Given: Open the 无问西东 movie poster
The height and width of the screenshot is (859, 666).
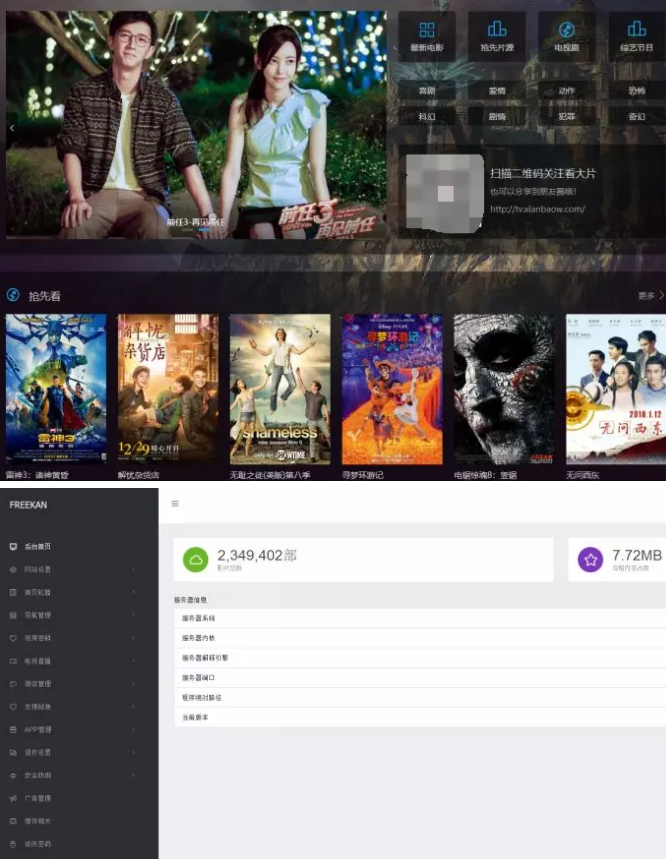Looking at the screenshot, I should 616,389.
